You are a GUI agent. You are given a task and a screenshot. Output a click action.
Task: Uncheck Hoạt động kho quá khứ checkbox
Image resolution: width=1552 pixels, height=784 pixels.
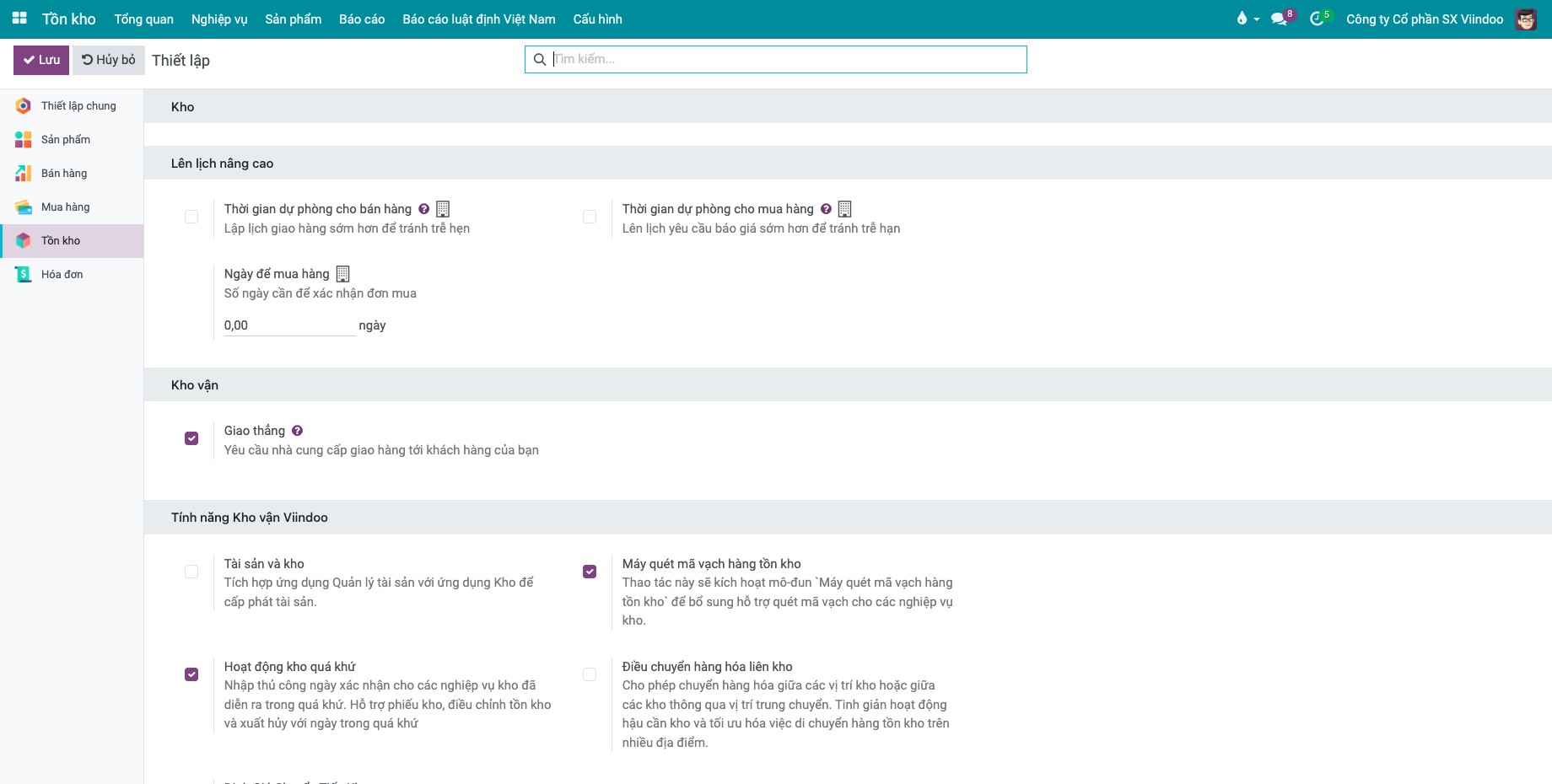click(191, 674)
